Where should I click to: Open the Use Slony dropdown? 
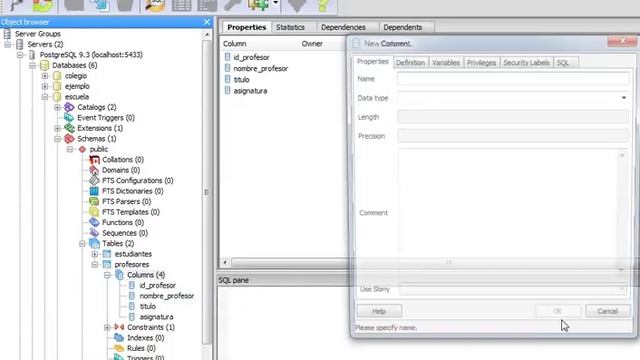coord(621,289)
